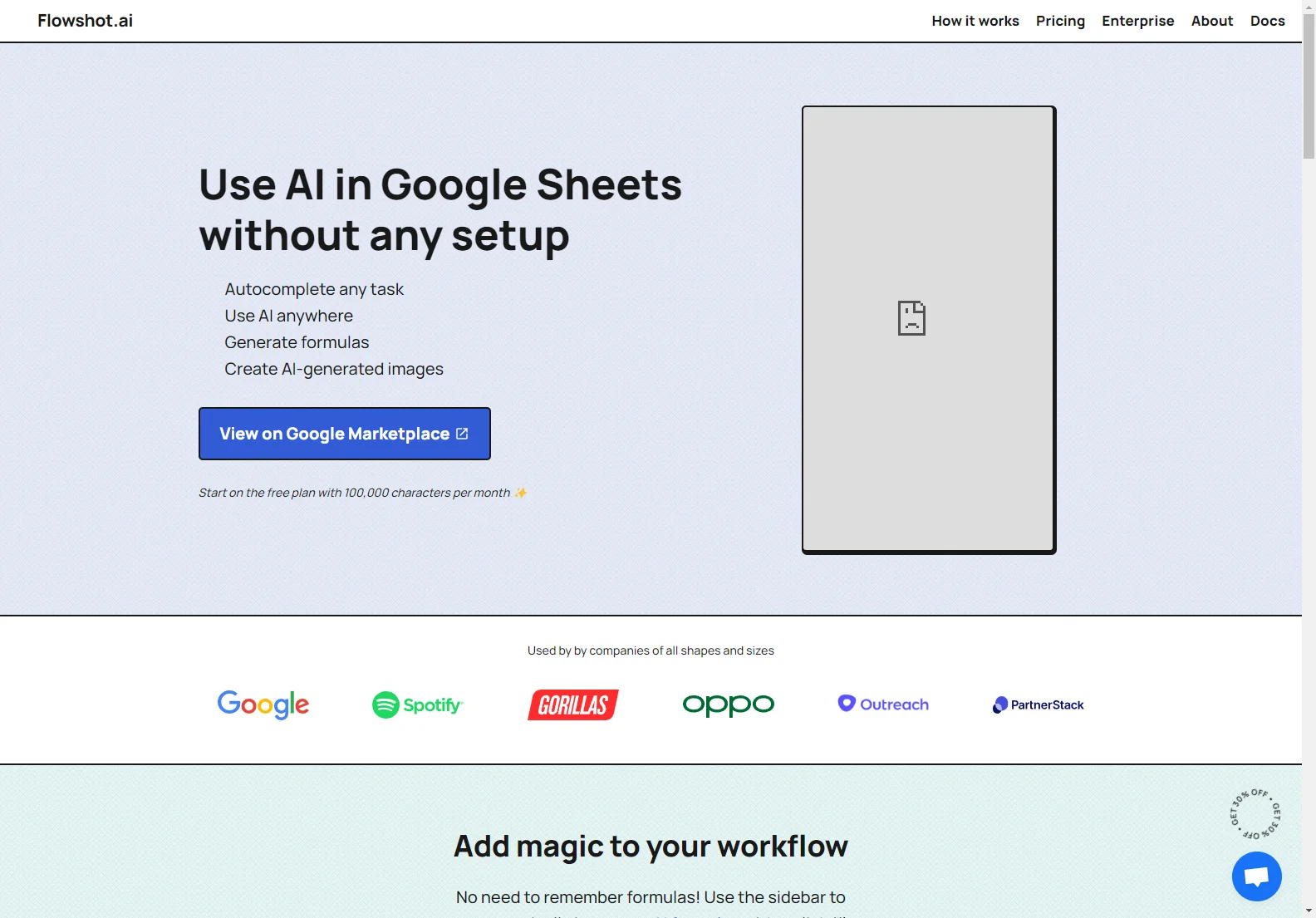Open the Enterprise menu item
The height and width of the screenshot is (918, 1316).
pos(1138,21)
